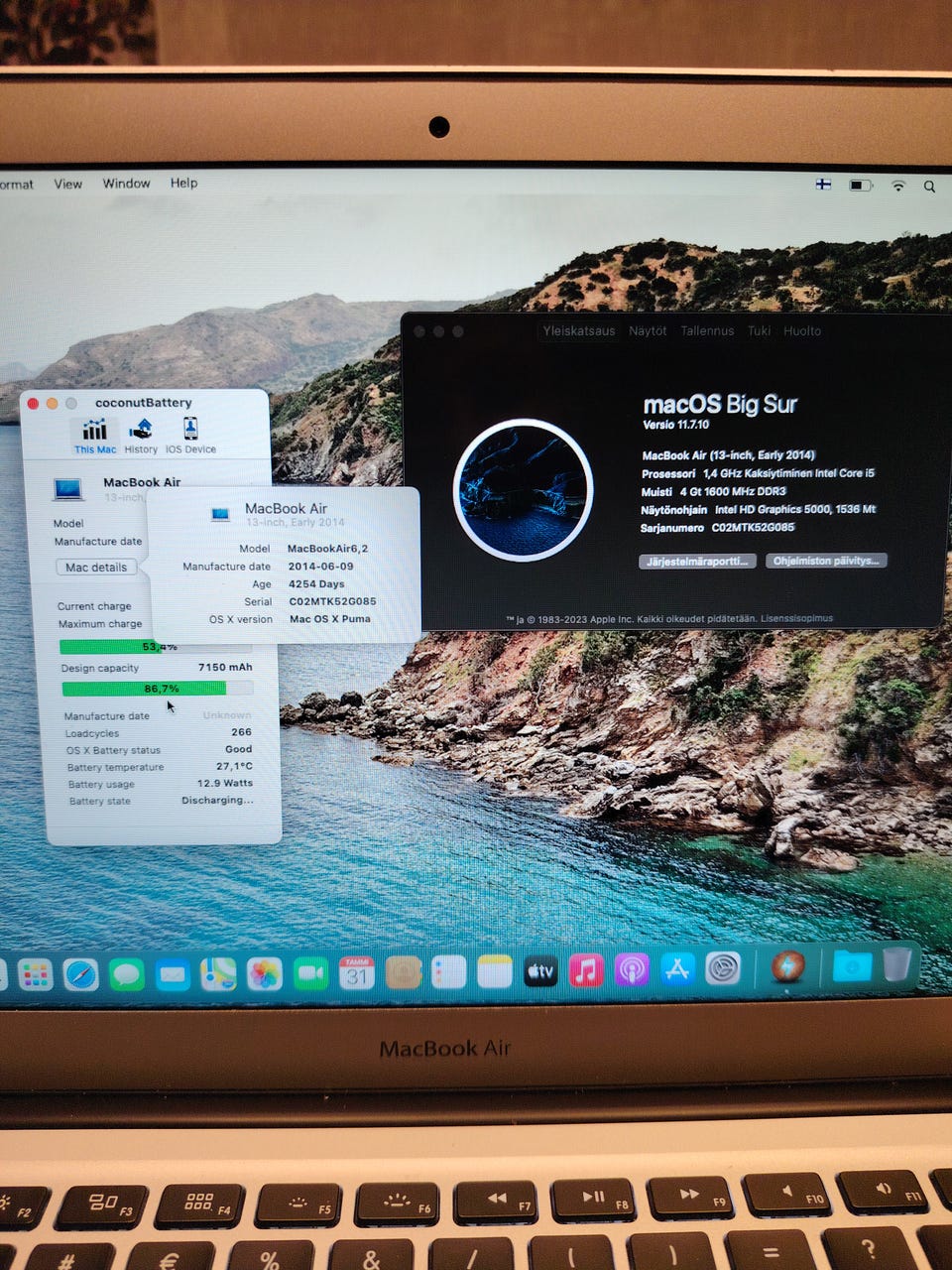Open Launchpad from the Dock
Image resolution: width=952 pixels, height=1270 pixels.
click(35, 975)
